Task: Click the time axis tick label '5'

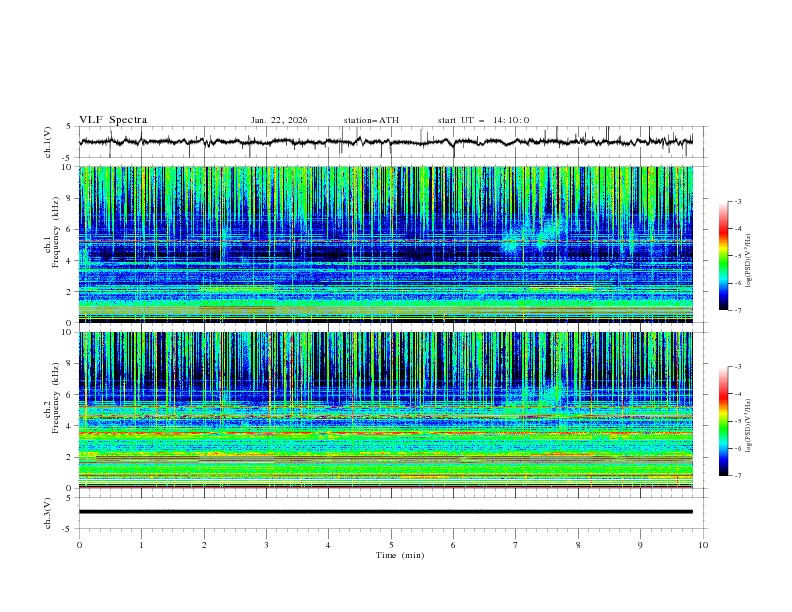Action: (391, 545)
